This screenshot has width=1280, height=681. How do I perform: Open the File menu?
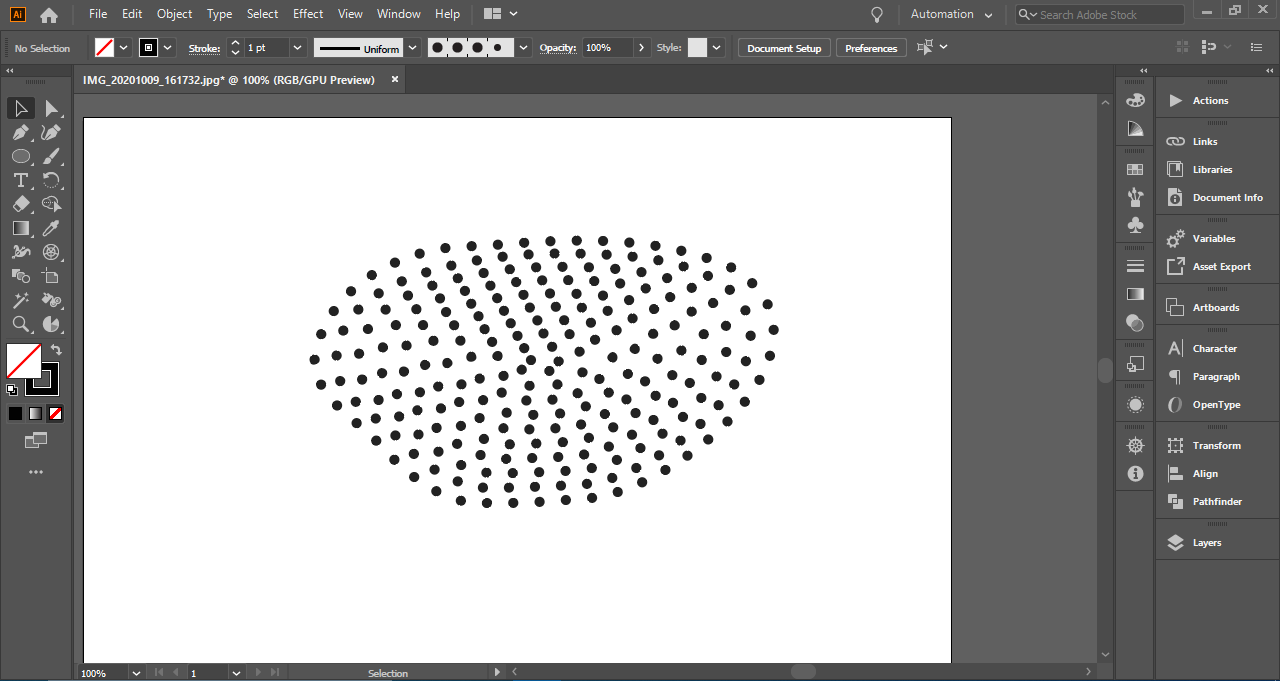pyautogui.click(x=98, y=14)
